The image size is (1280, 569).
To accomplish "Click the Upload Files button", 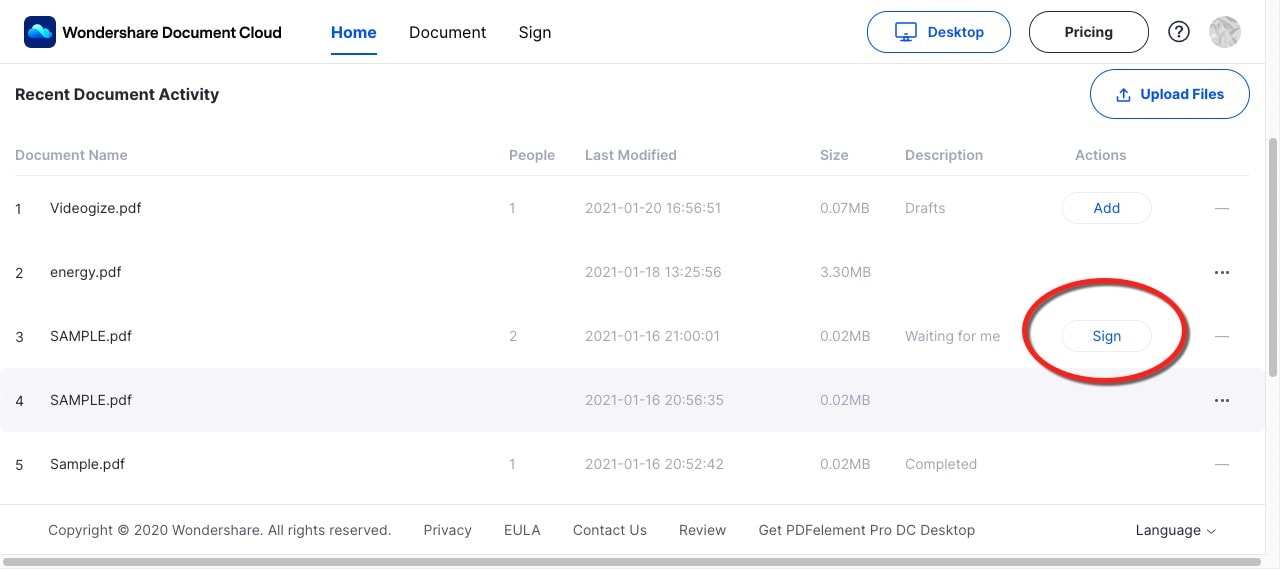I will click(1169, 94).
